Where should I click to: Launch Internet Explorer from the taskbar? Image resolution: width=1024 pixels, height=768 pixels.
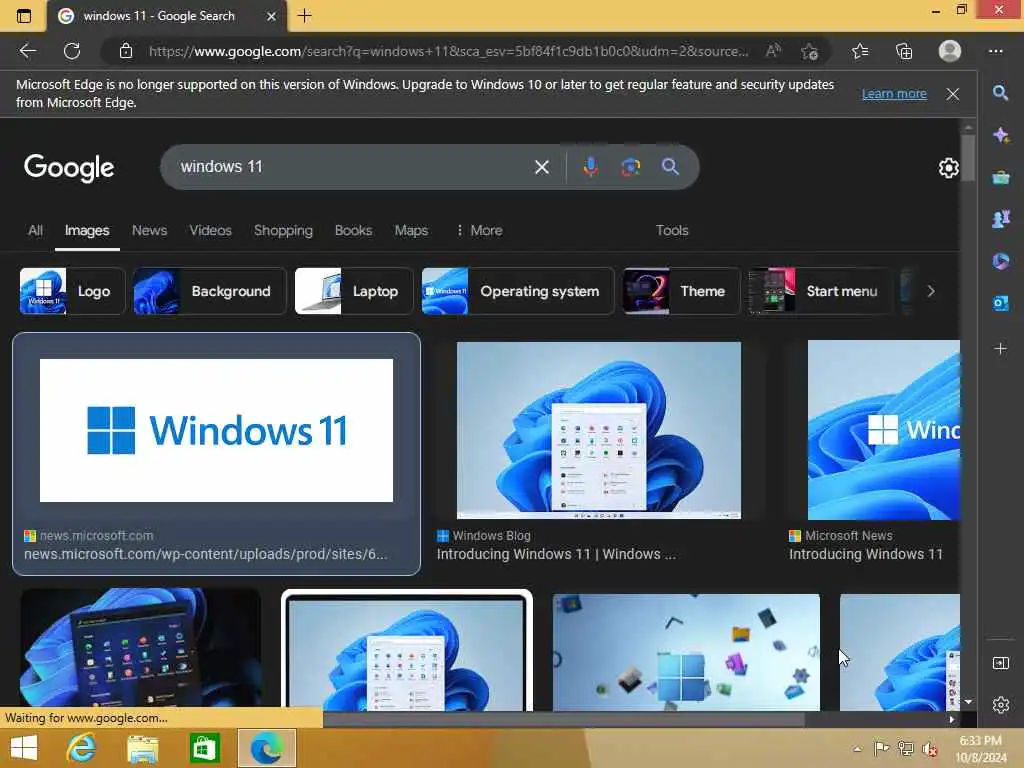click(x=81, y=748)
